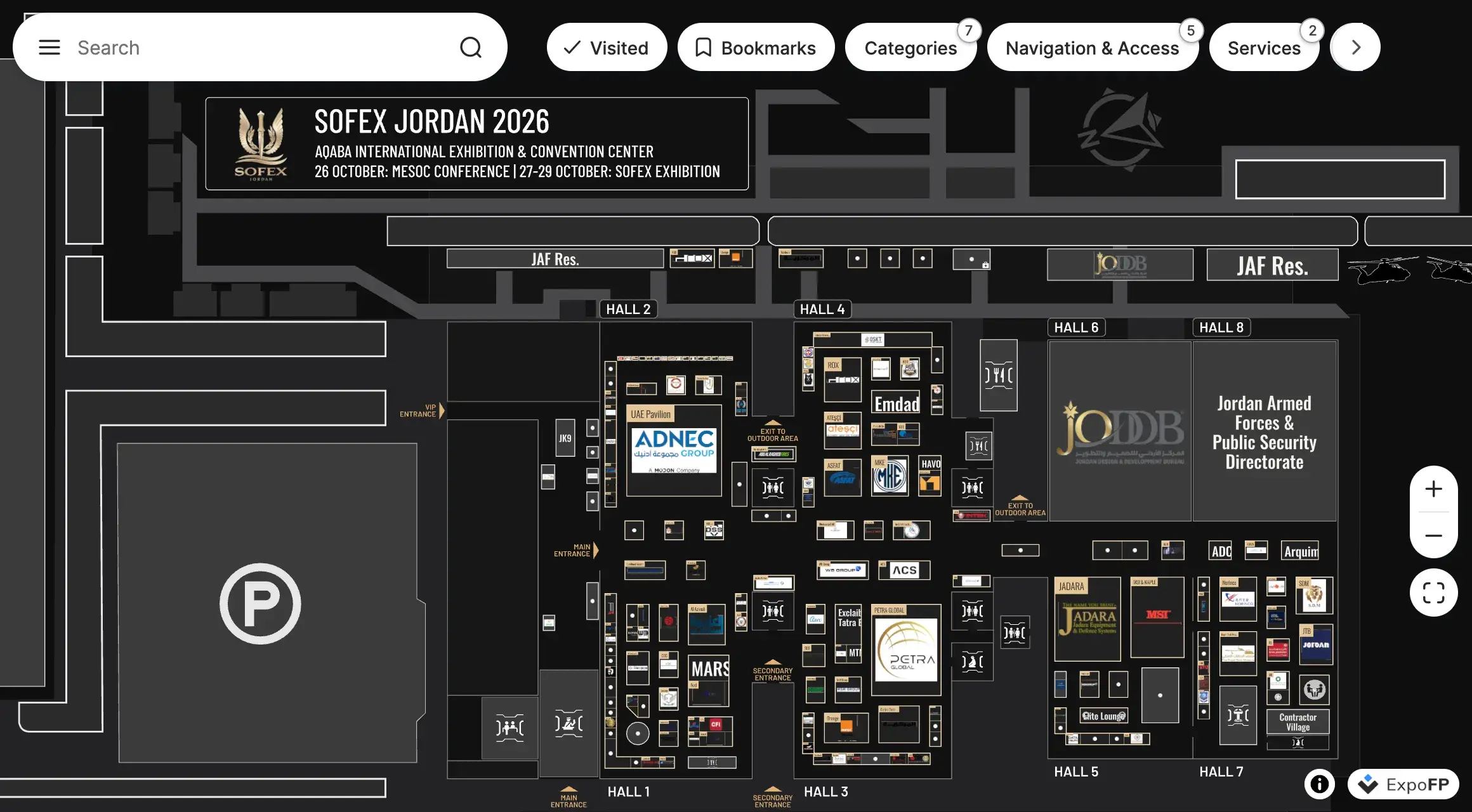Open the info button near ExpoFP
This screenshot has height=812, width=1472.
click(x=1320, y=784)
